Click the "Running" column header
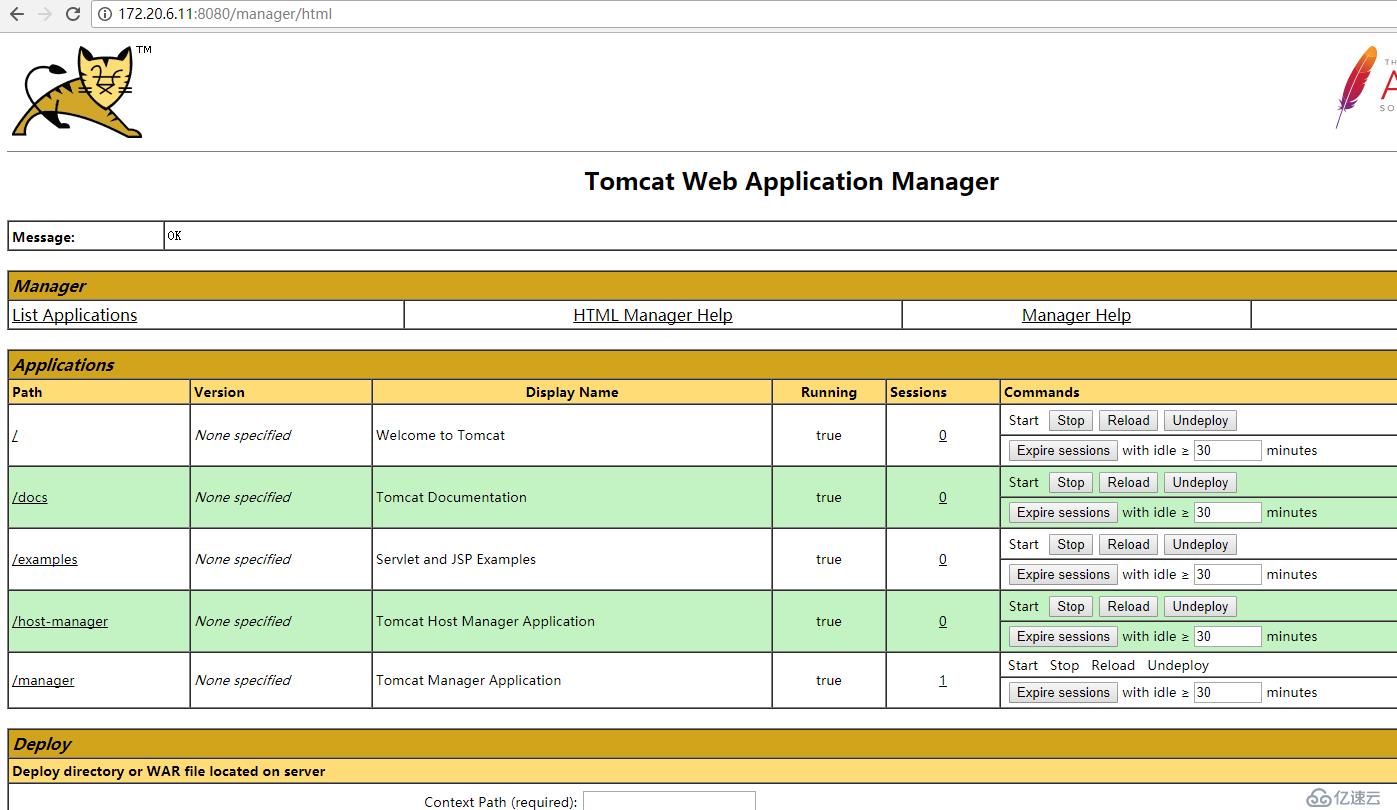 pos(829,392)
